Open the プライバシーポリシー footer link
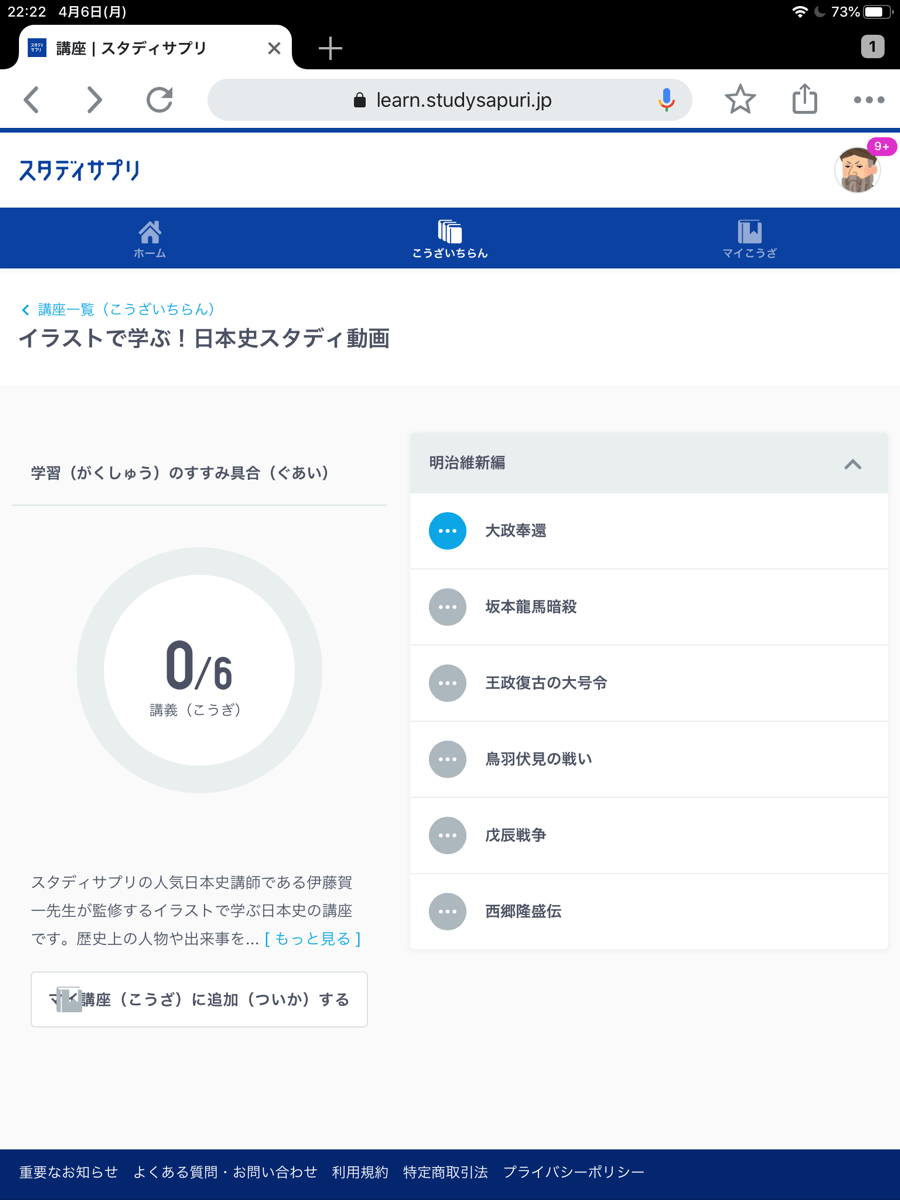900x1200 pixels. click(573, 1172)
